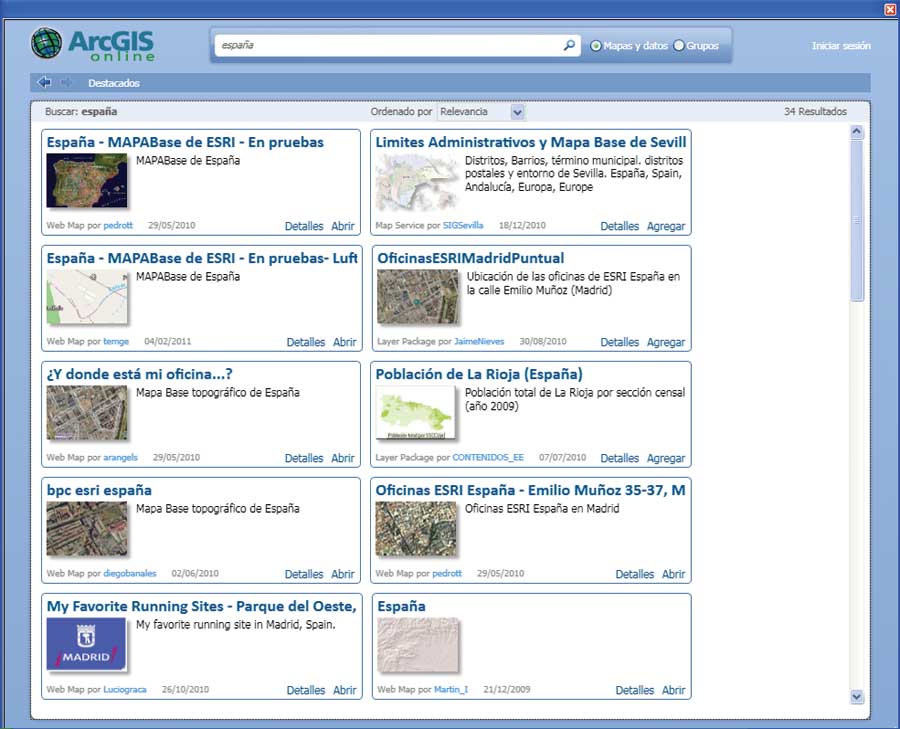Click Abrir on Oficinas ESRI España Emilio Muñoz card
Image resolution: width=900 pixels, height=729 pixels.
tap(673, 574)
